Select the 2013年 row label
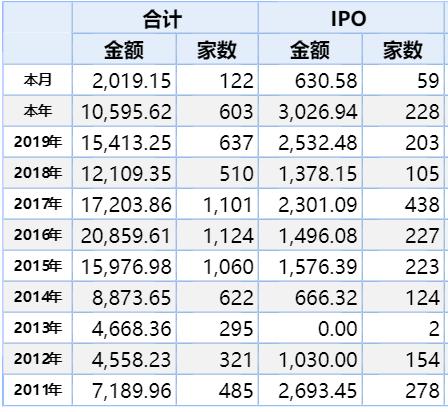This screenshot has width=448, height=412. [x=38, y=328]
